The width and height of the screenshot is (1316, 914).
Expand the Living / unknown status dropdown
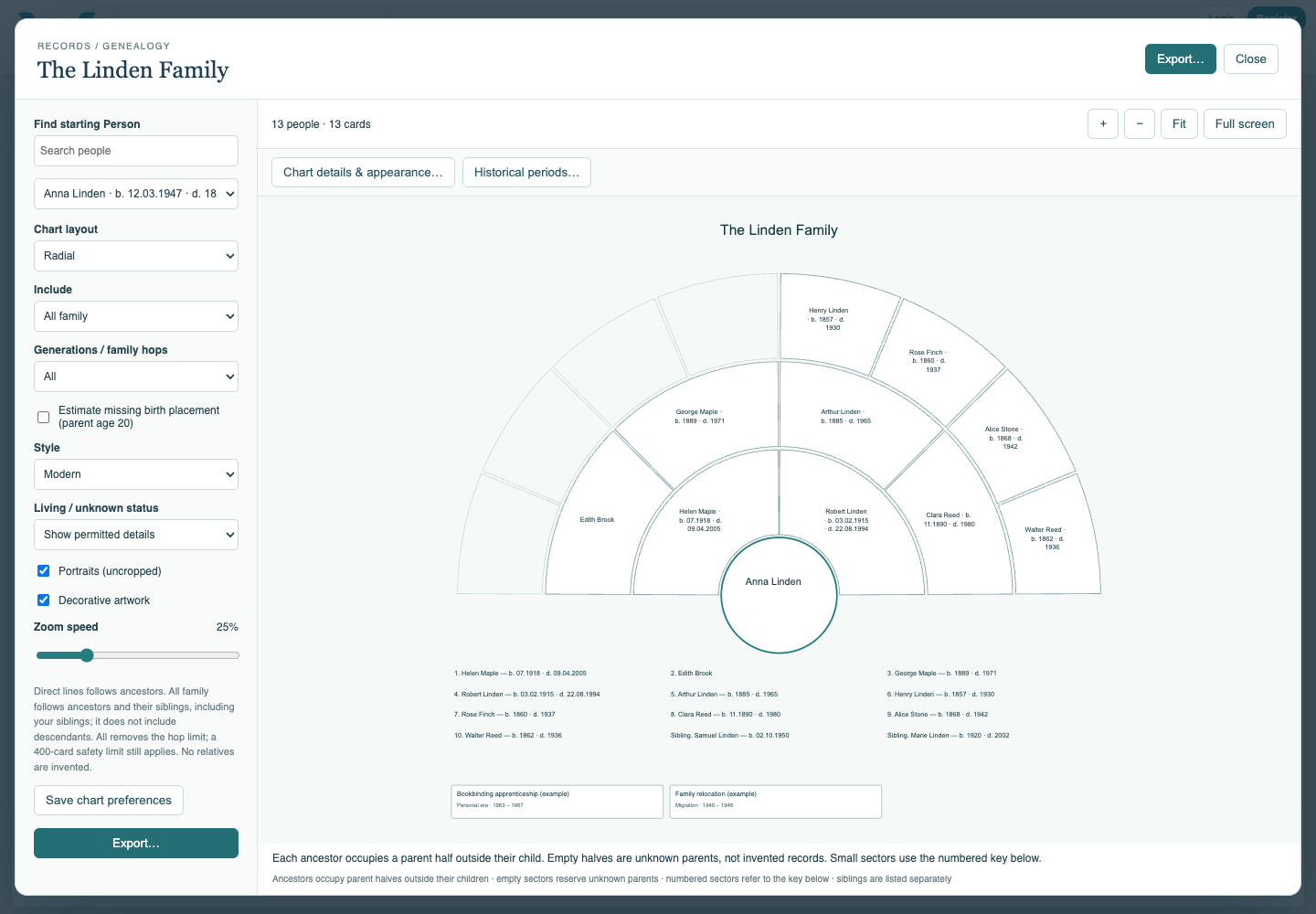tap(136, 535)
